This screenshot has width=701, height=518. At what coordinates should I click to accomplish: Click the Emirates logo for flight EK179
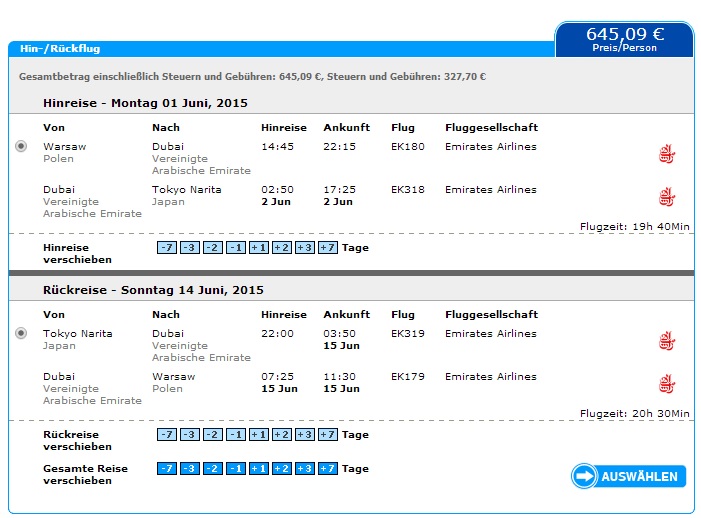(x=667, y=383)
